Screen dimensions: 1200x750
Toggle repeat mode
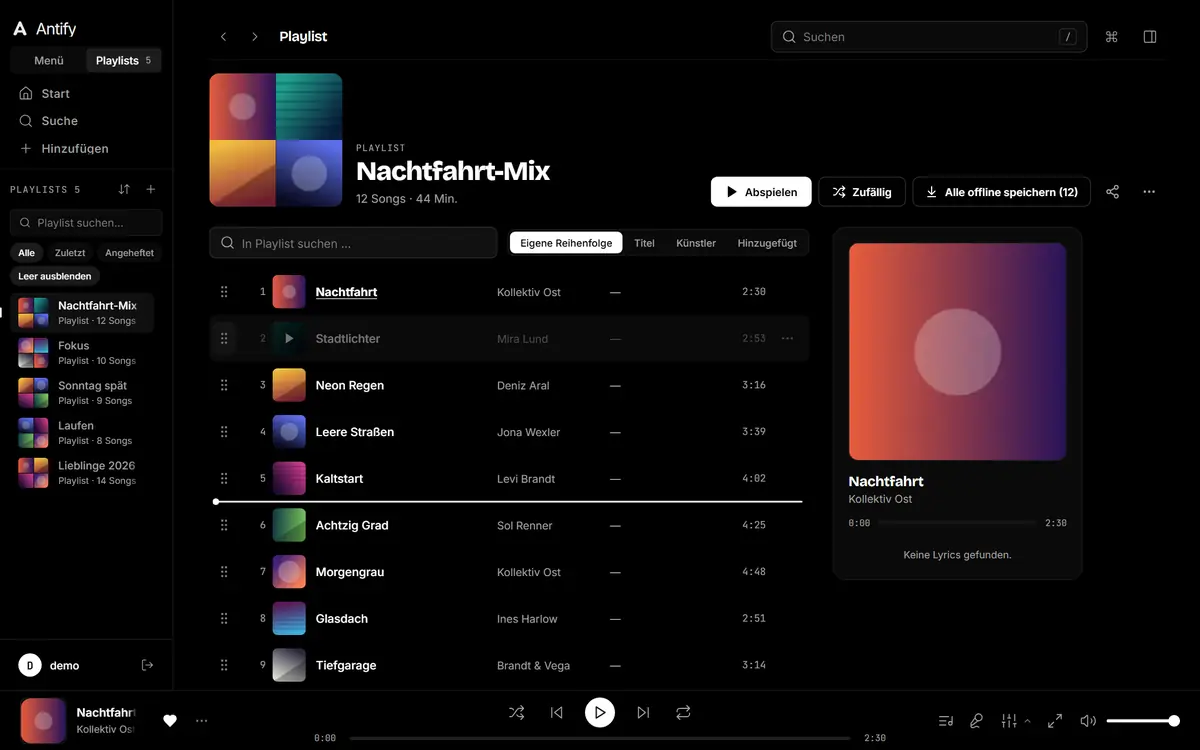click(x=683, y=713)
